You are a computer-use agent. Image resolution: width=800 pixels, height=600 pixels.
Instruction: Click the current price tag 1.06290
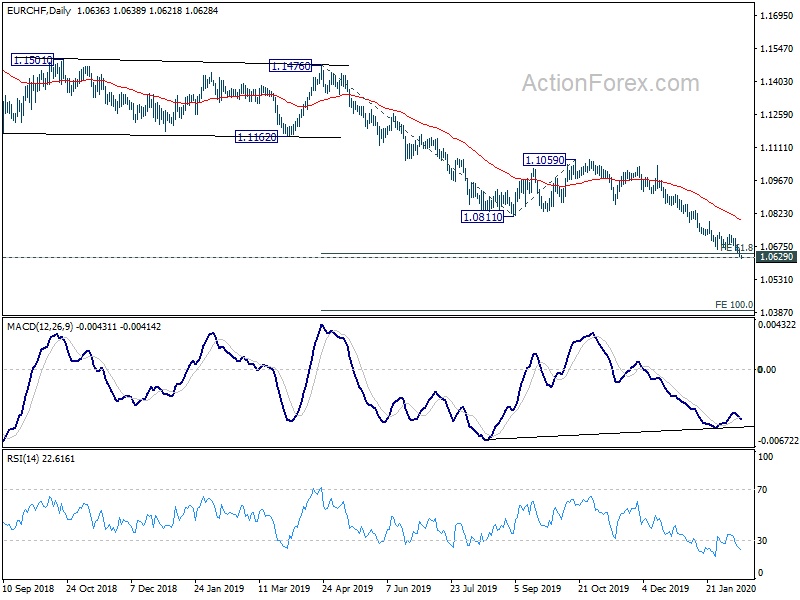coord(777,257)
